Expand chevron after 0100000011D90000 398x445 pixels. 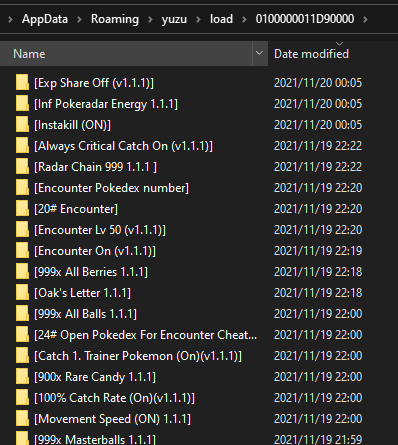(365, 19)
